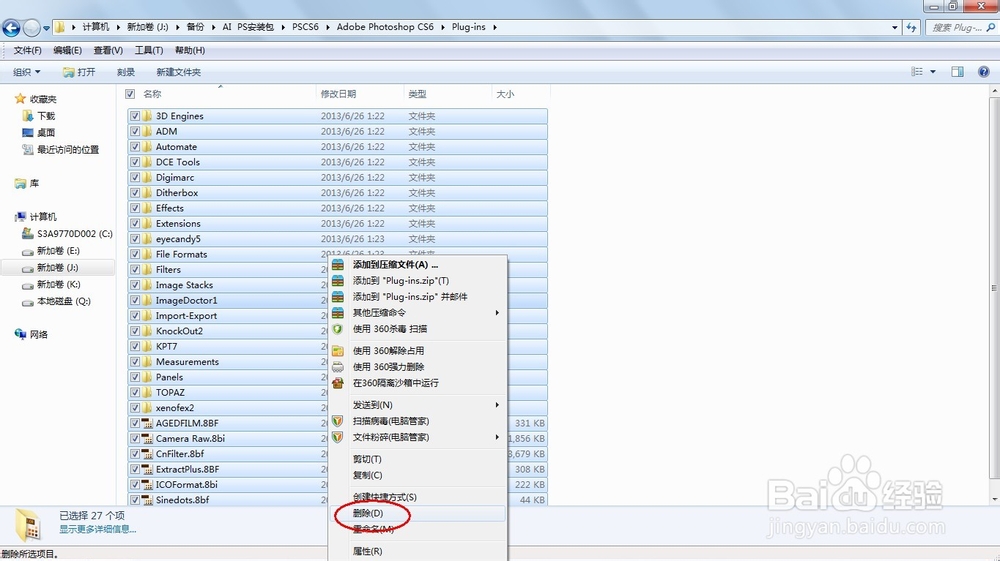The image size is (1000, 561).
Task: Expand the 发送到(N) submenu
Action: tap(418, 405)
